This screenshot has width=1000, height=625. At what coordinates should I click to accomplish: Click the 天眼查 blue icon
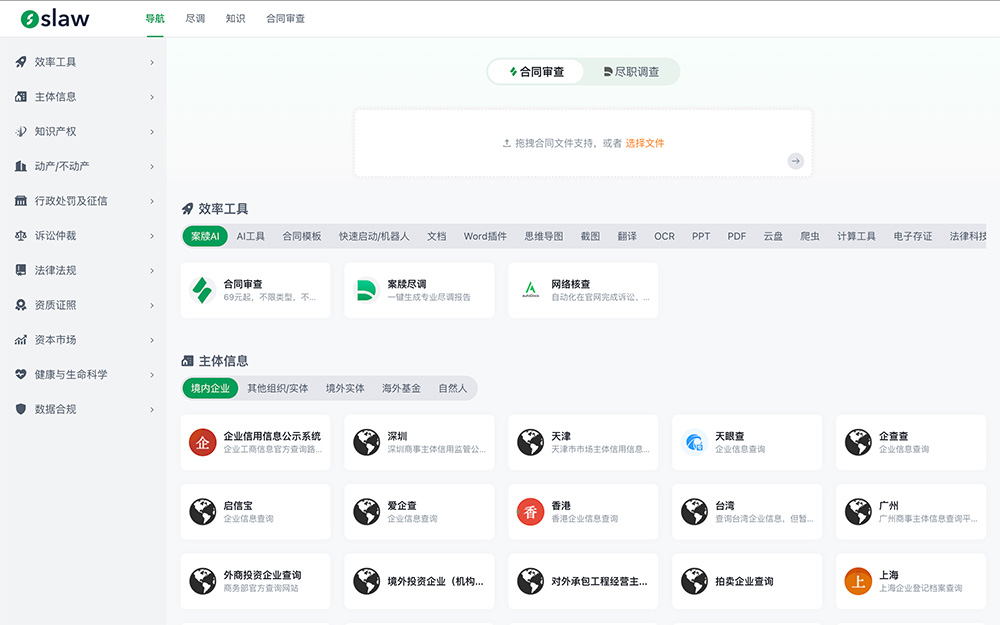tap(695, 442)
